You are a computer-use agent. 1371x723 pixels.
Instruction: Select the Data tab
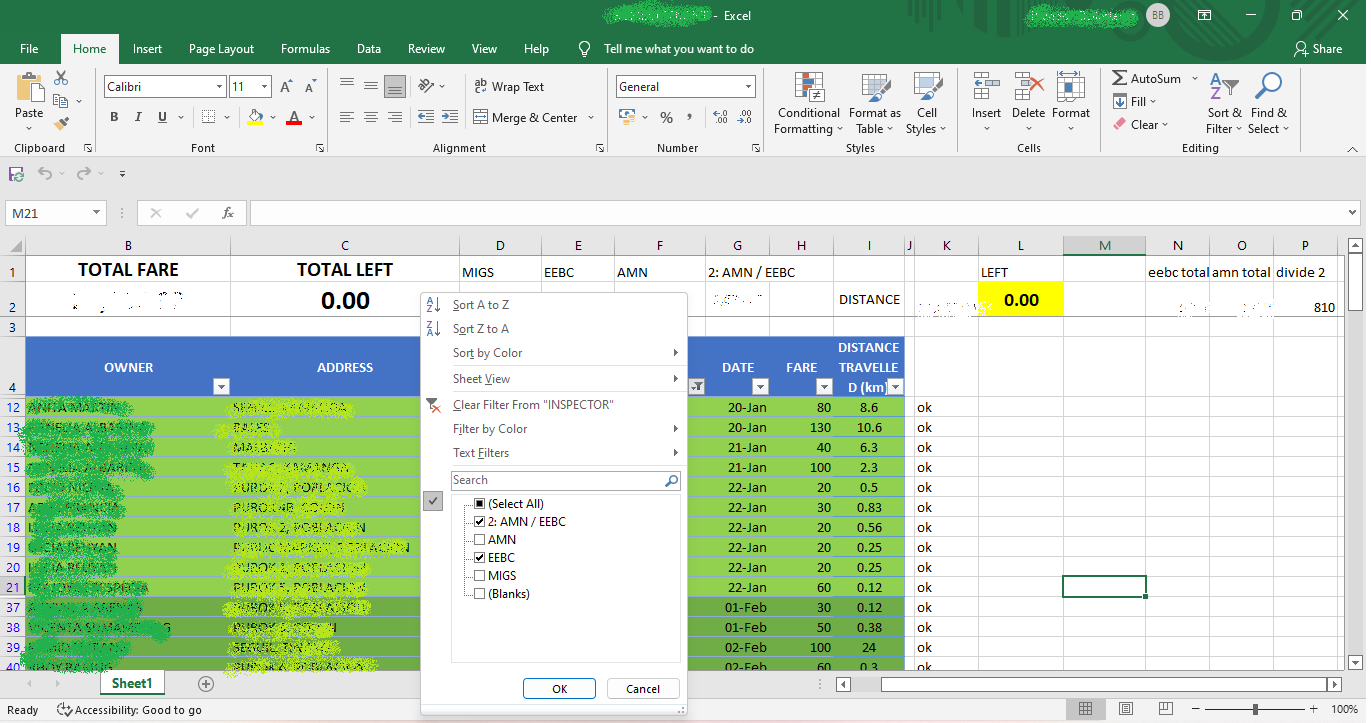pyautogui.click(x=369, y=49)
